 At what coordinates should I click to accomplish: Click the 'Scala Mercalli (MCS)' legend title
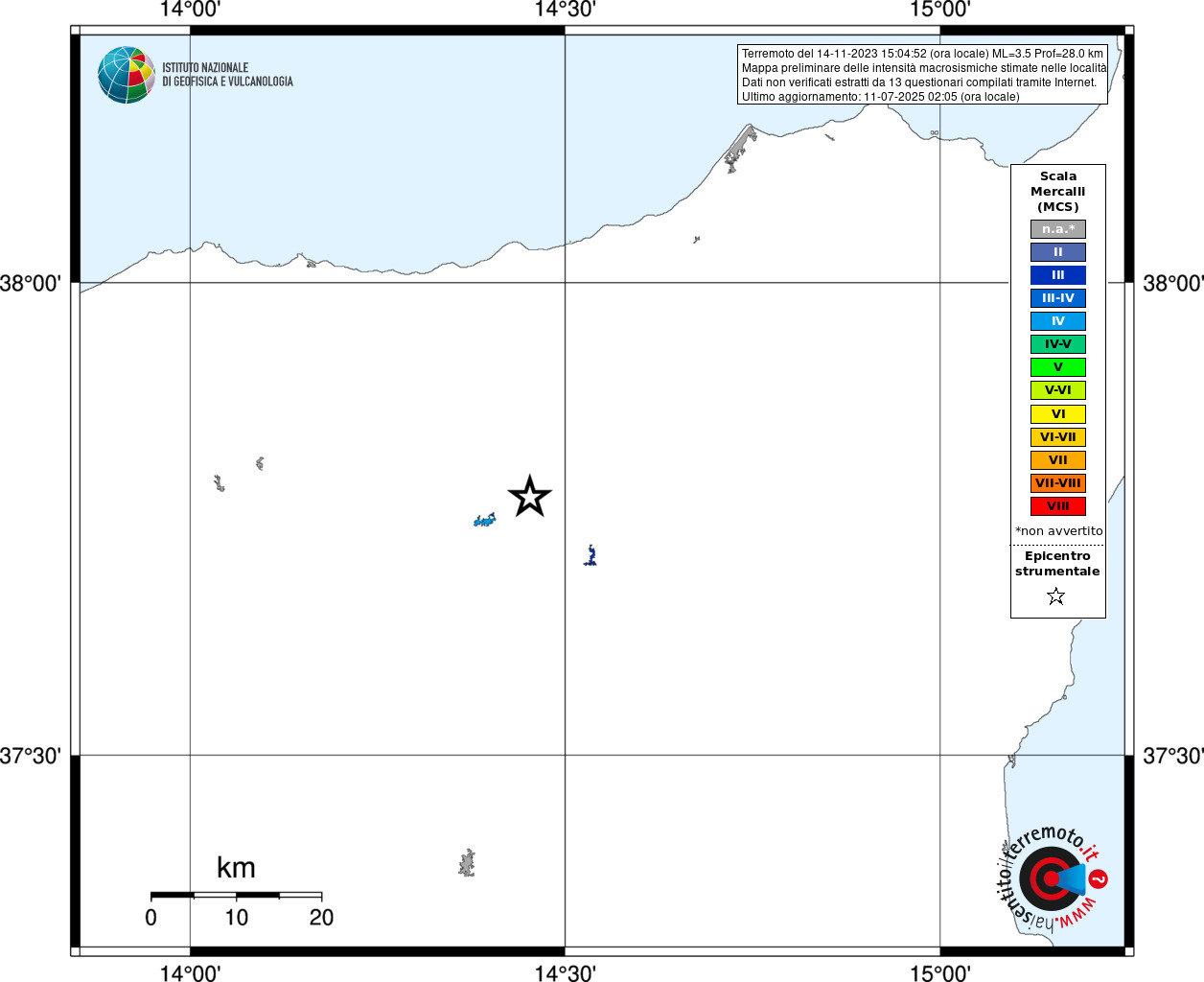1058,192
